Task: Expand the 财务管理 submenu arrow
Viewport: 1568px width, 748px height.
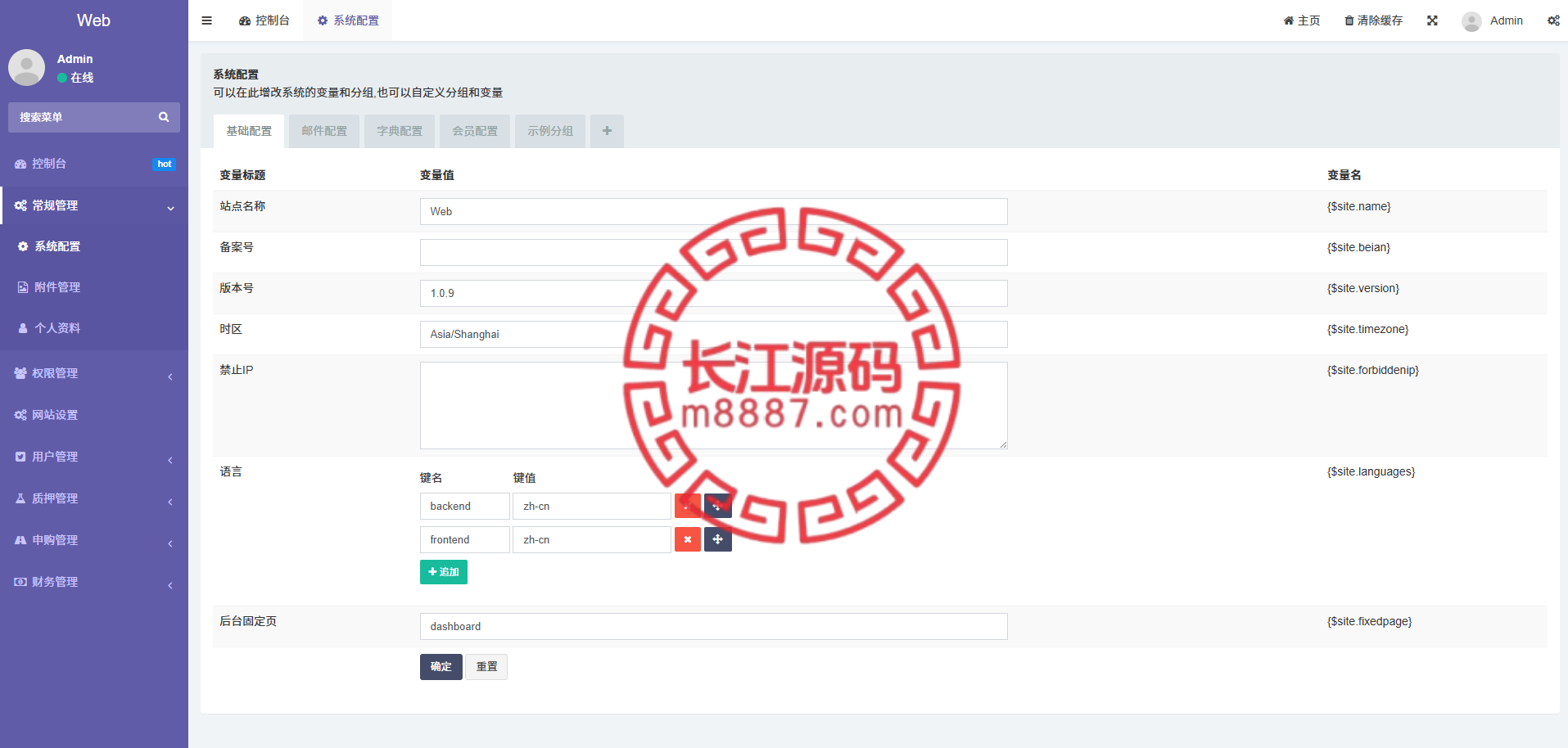Action: point(170,585)
